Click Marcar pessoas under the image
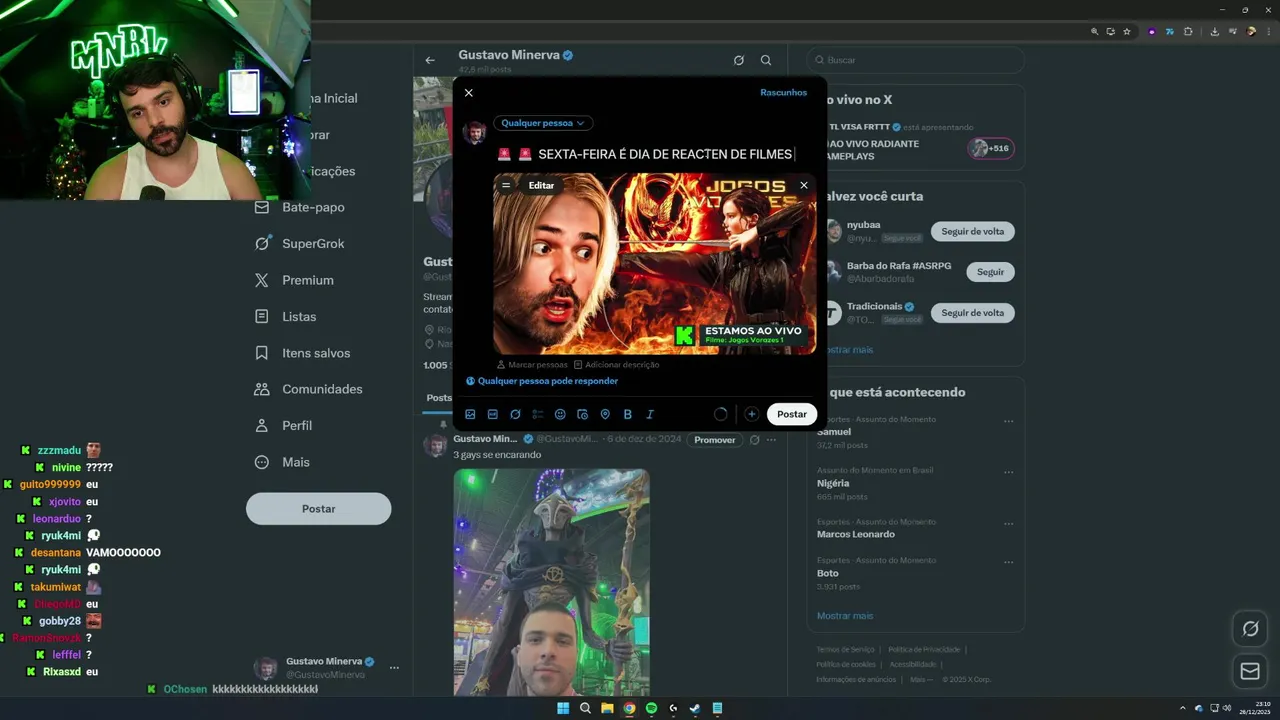The image size is (1280, 720). 532,365
